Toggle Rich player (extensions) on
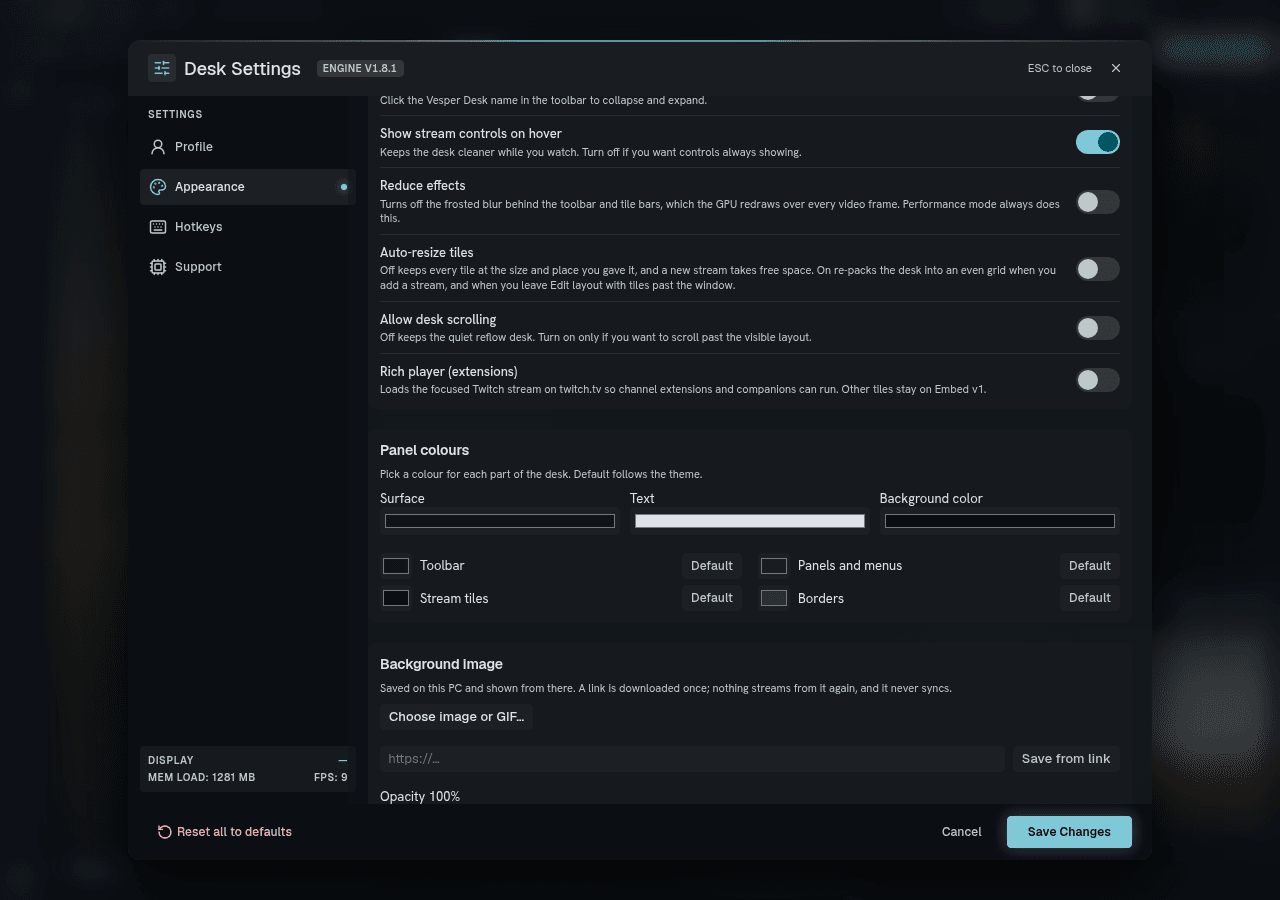This screenshot has height=900, width=1280. (x=1098, y=380)
